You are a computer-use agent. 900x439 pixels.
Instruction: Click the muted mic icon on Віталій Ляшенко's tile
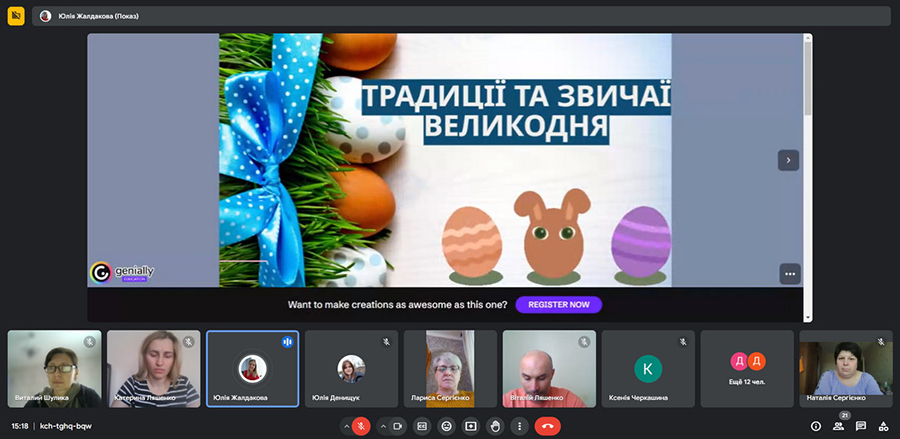pos(584,342)
